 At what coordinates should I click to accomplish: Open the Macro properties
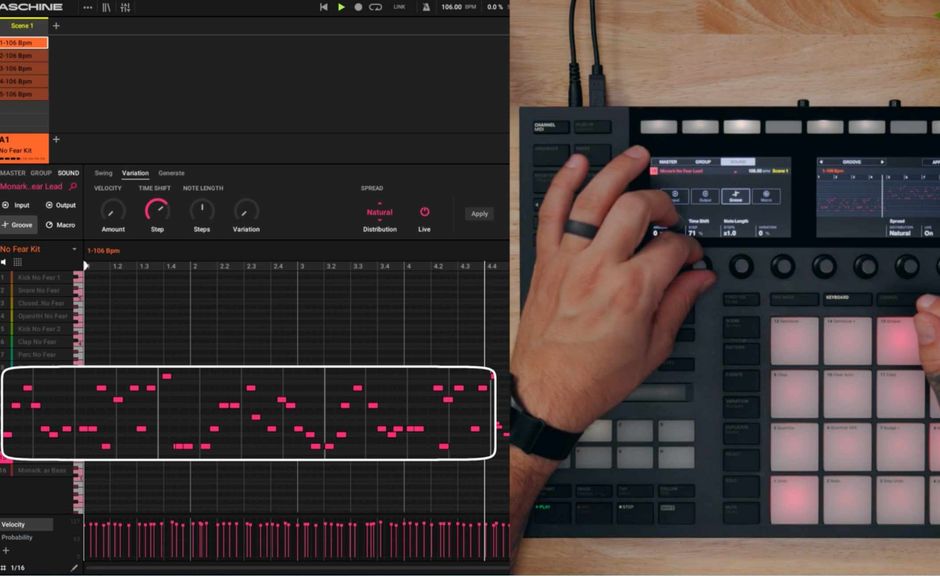click(61, 225)
